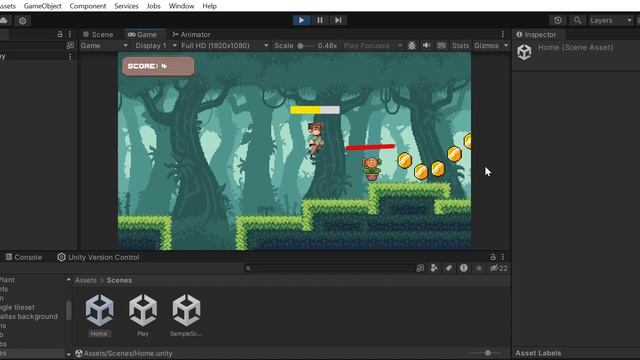Click the Asset Labels header

pos(538,353)
